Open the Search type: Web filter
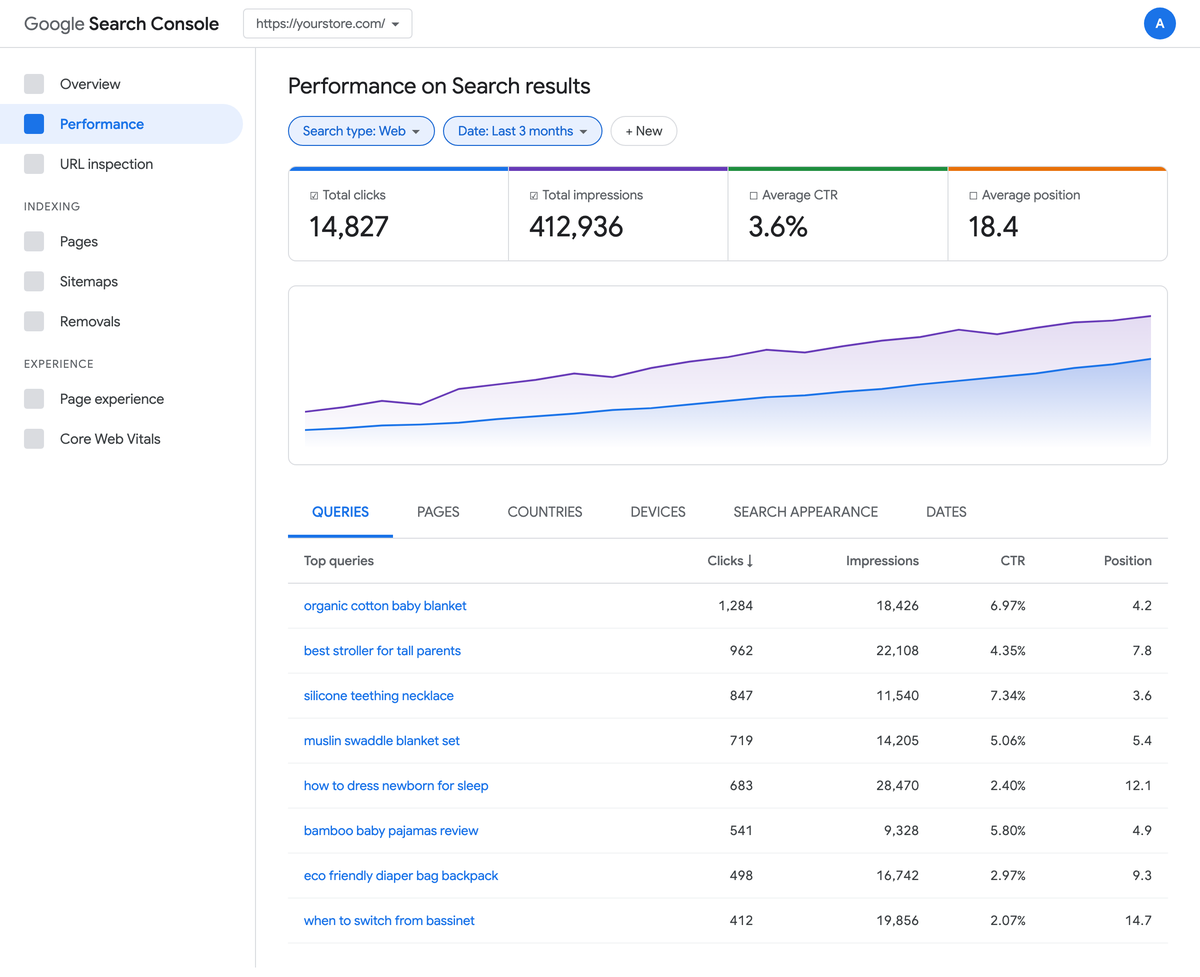The height and width of the screenshot is (977, 1200). 361,130
